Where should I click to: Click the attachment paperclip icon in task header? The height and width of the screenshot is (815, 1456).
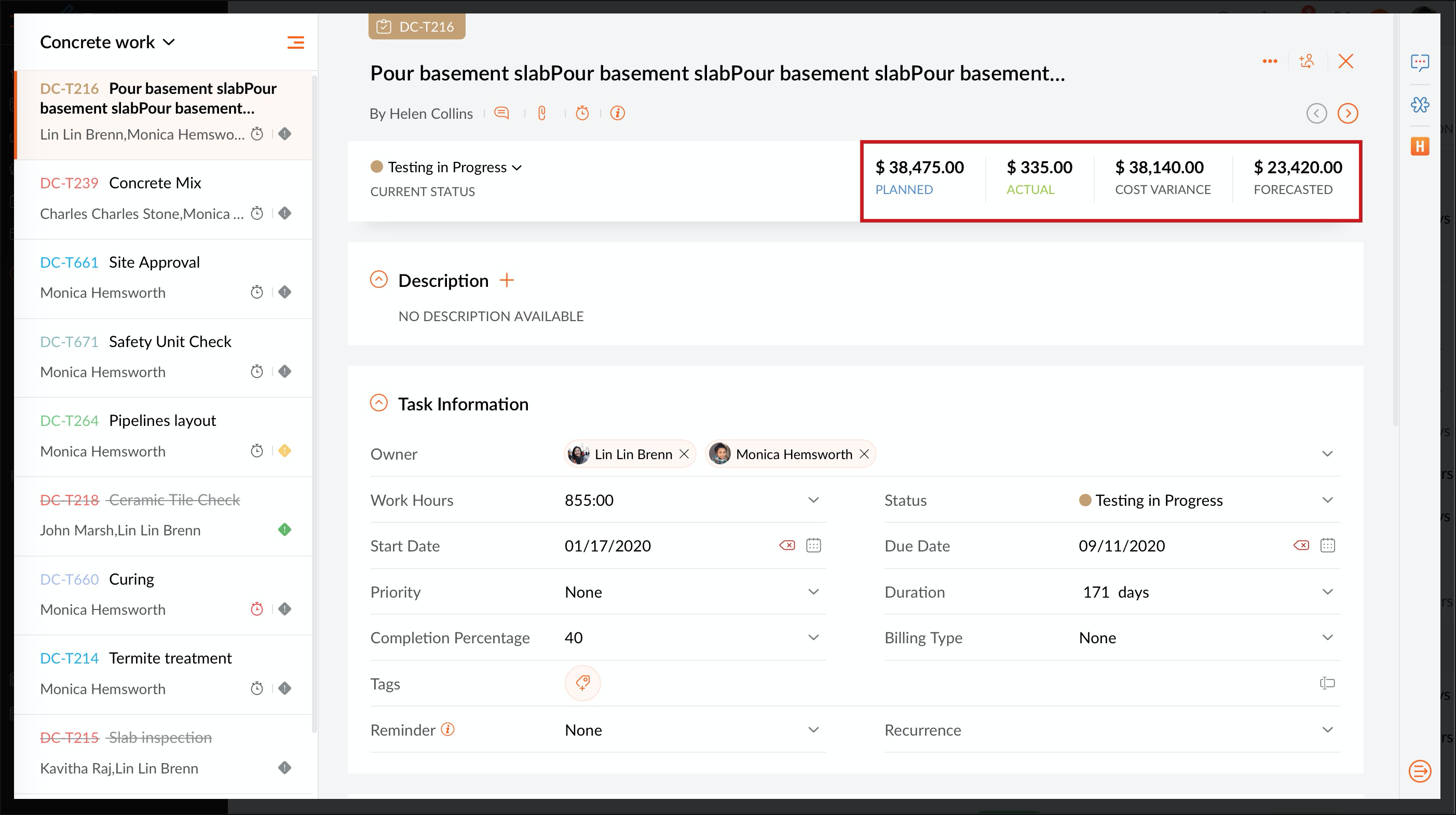(542, 113)
